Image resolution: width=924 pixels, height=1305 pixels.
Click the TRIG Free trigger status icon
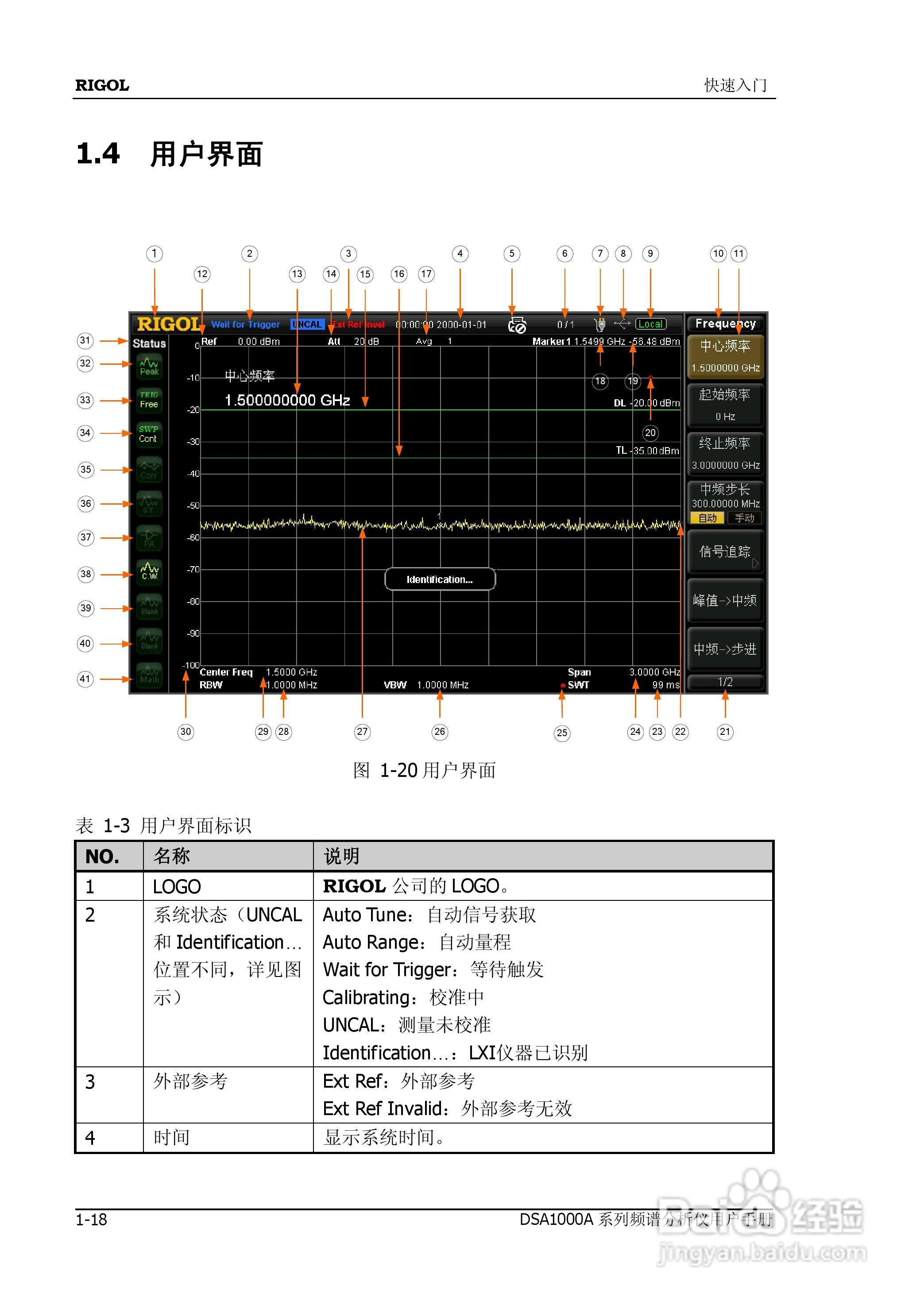150,400
